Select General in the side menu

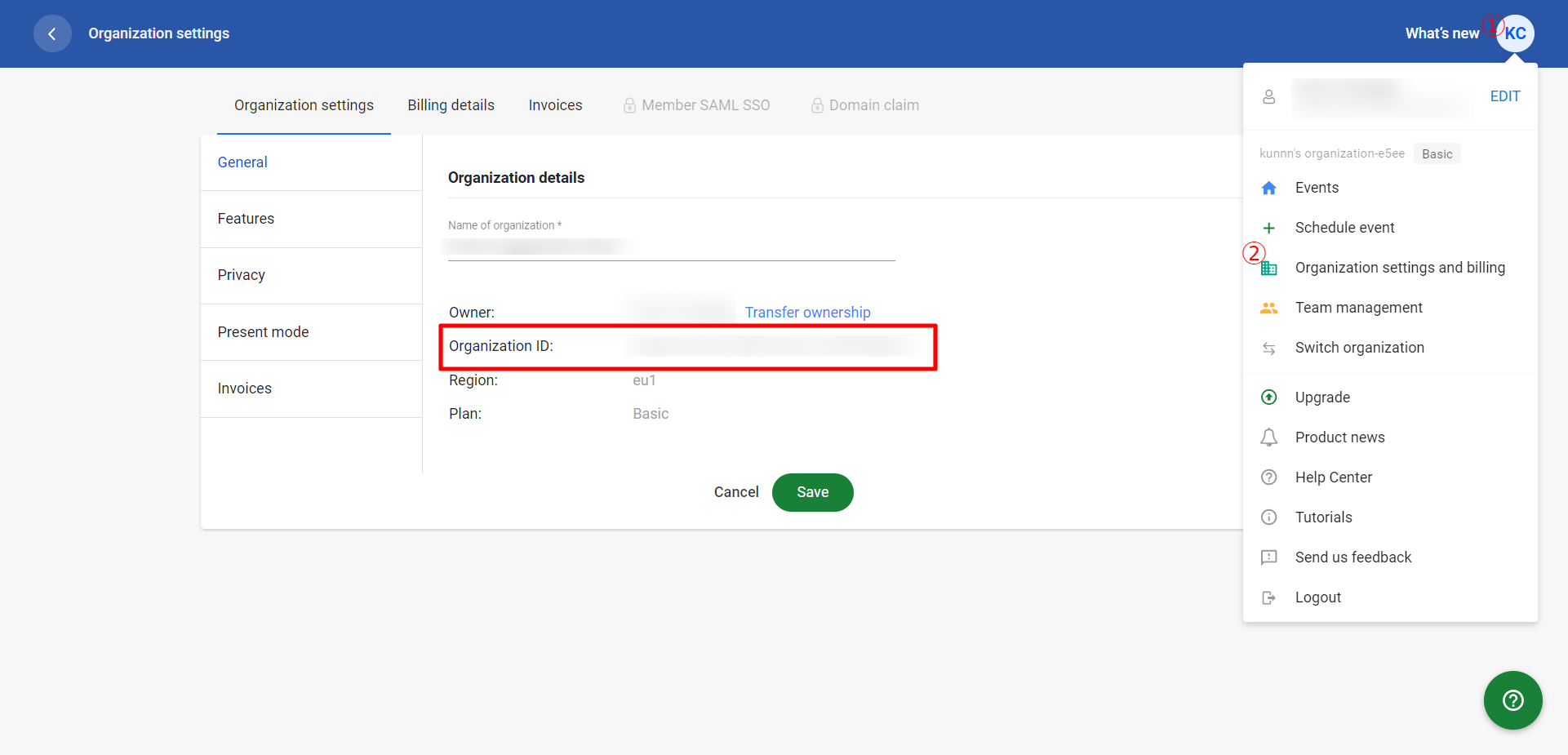(311, 162)
